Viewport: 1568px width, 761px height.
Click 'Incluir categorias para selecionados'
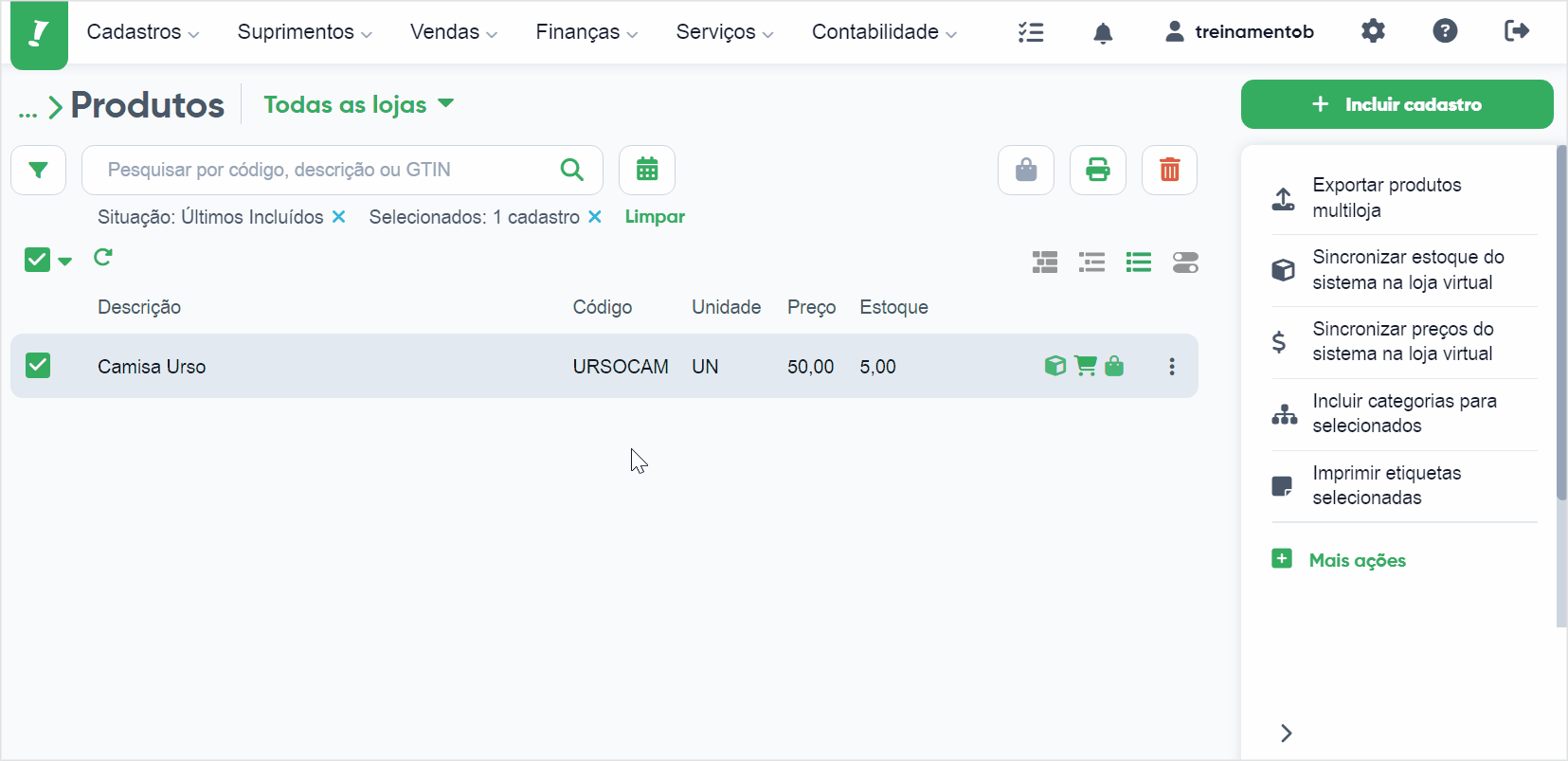[1404, 413]
